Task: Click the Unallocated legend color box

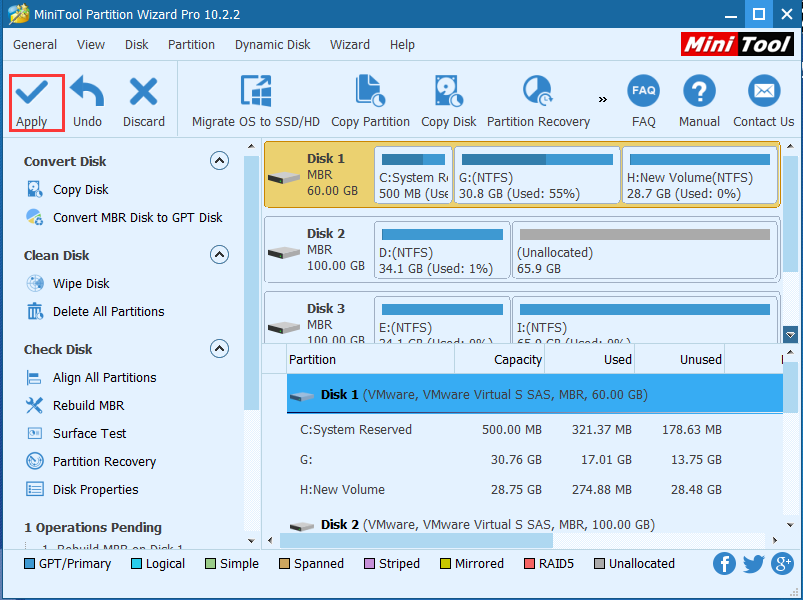Action: coord(599,564)
